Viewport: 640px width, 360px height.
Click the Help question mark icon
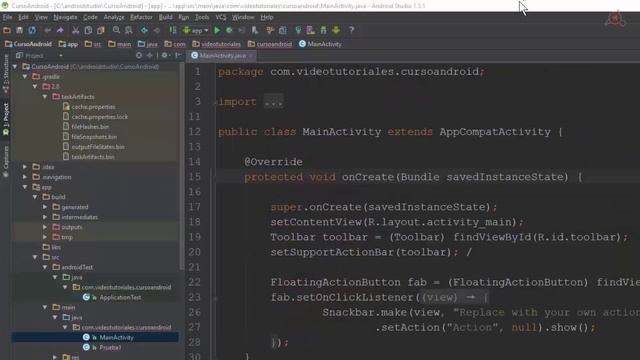click(x=351, y=30)
